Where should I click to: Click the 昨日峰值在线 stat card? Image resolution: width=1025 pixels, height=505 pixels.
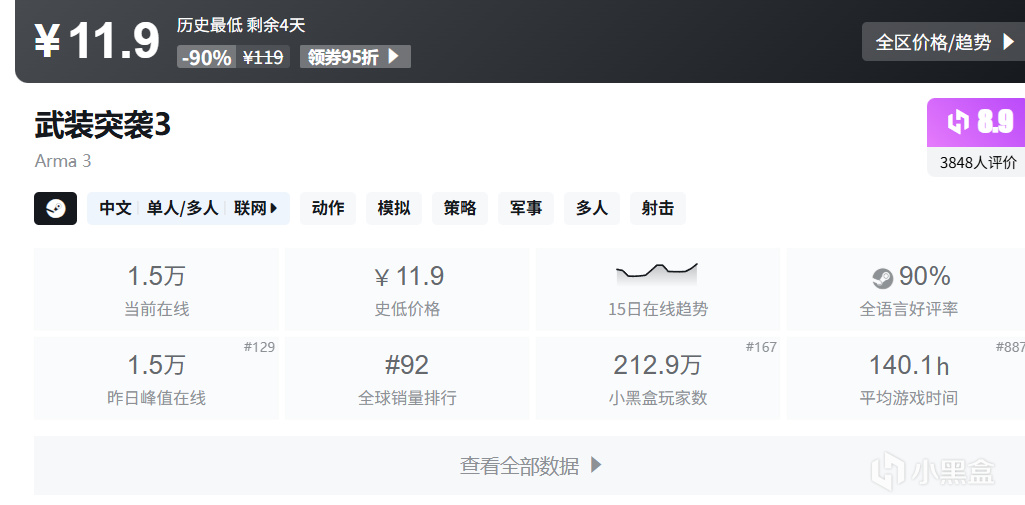pyautogui.click(x=156, y=378)
